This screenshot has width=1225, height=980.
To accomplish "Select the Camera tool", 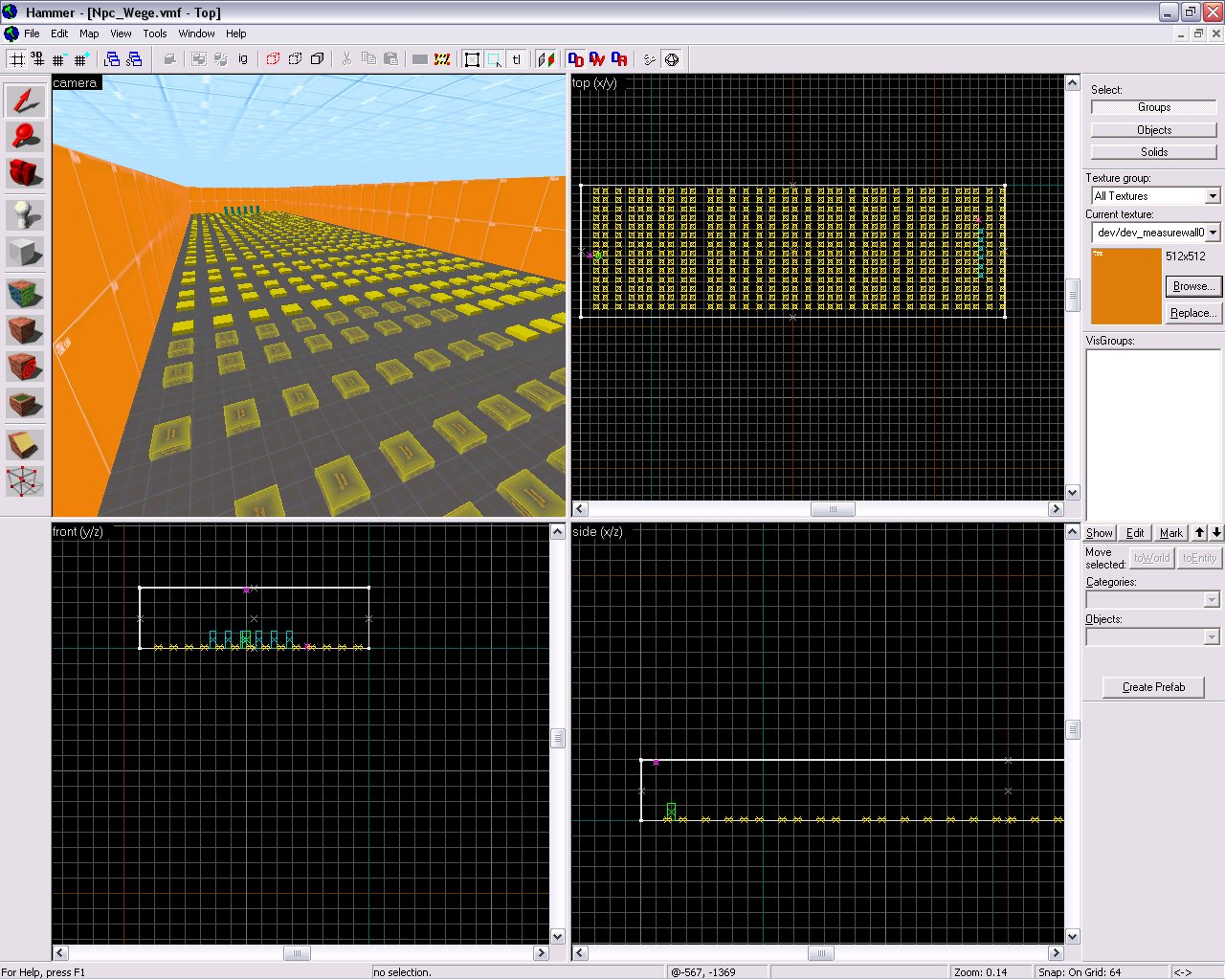I will [x=25, y=173].
